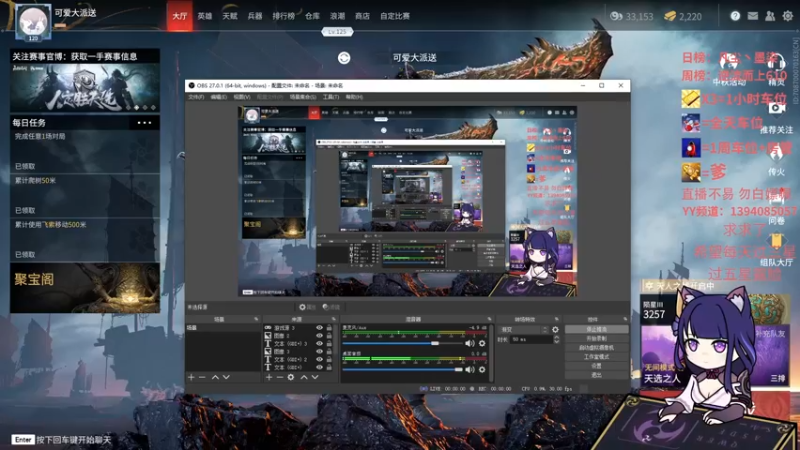Open the 组队大厅 icon
800x450 pixels.
pyautogui.click(x=776, y=241)
